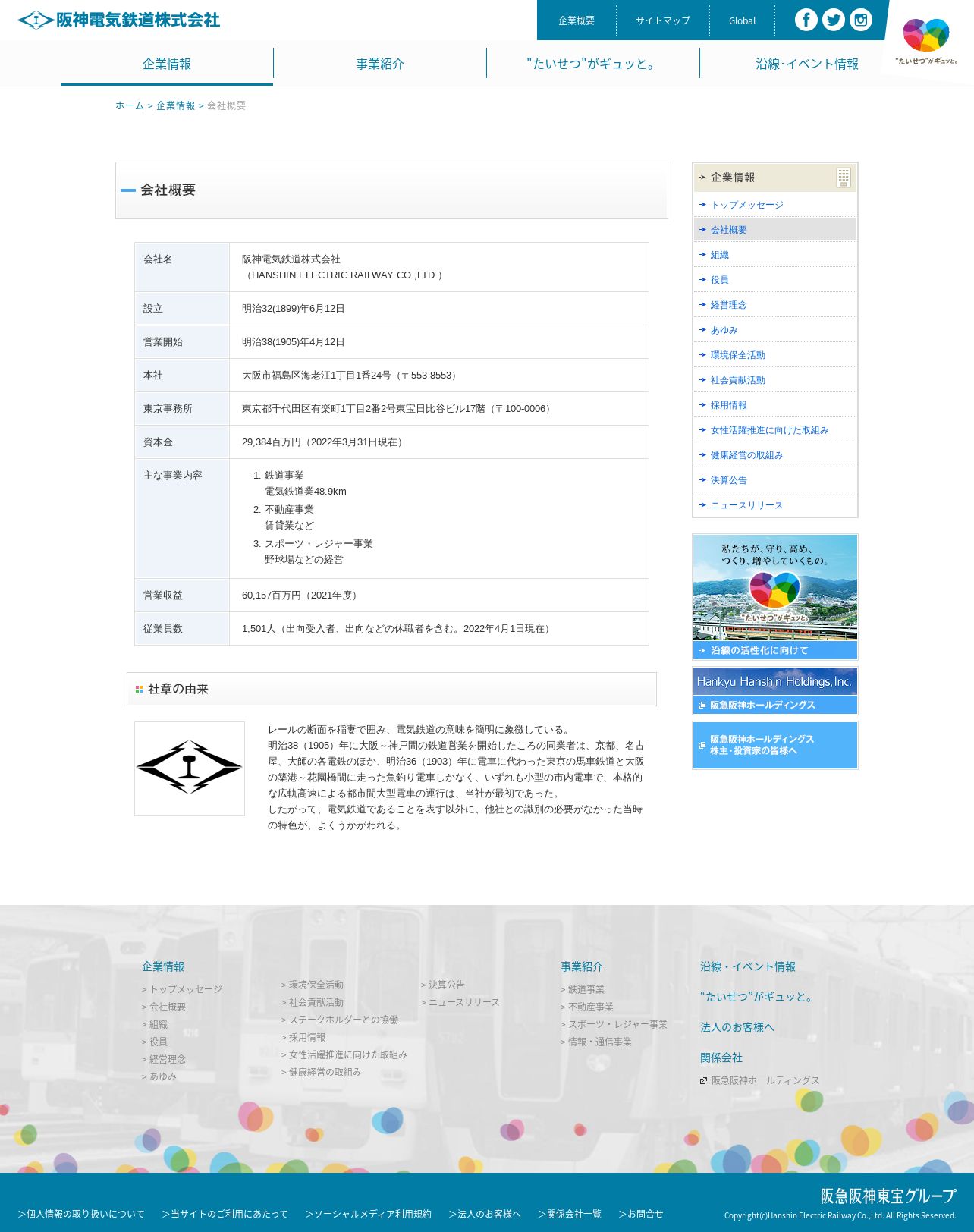Click footer heading 関係会社
This screenshot has width=974, height=1232.
721,1058
